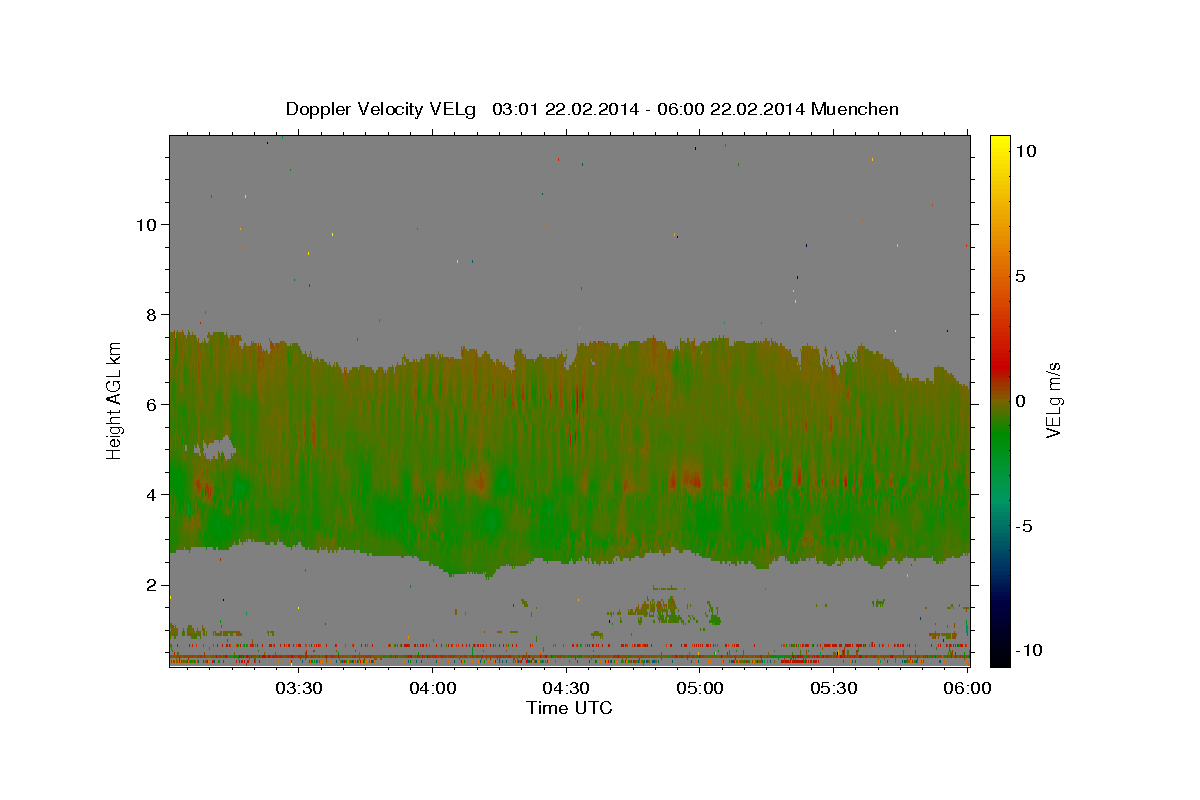This screenshot has height=800, width=1200.
Task: Click the height axis label 8
Action: tap(151, 314)
